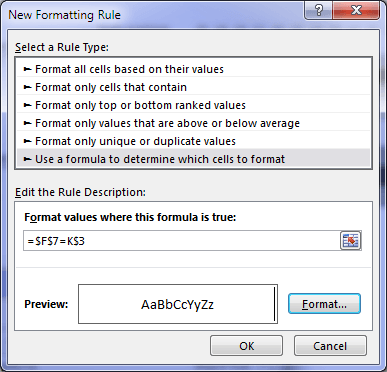Viewport: 387px width, 372px height.
Task: Click the range selector collapse dialog icon
Action: 351,241
